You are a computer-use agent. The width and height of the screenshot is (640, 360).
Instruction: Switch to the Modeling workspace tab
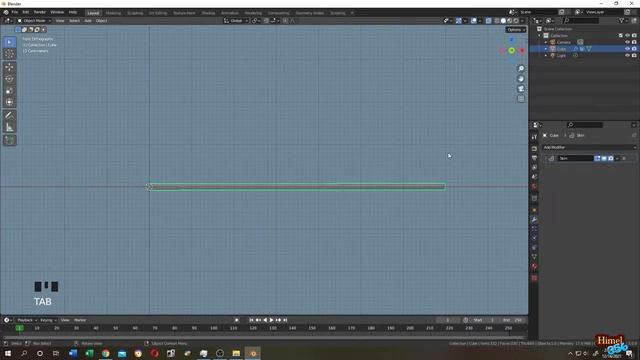(x=113, y=13)
